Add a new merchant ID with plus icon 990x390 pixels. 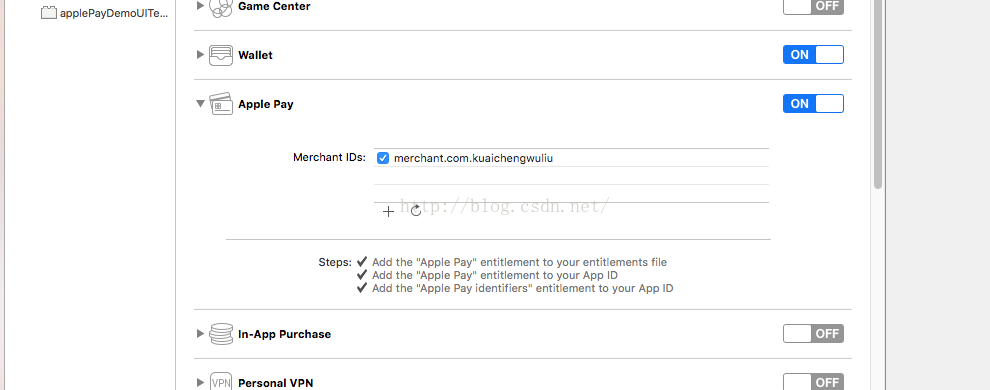[388, 211]
